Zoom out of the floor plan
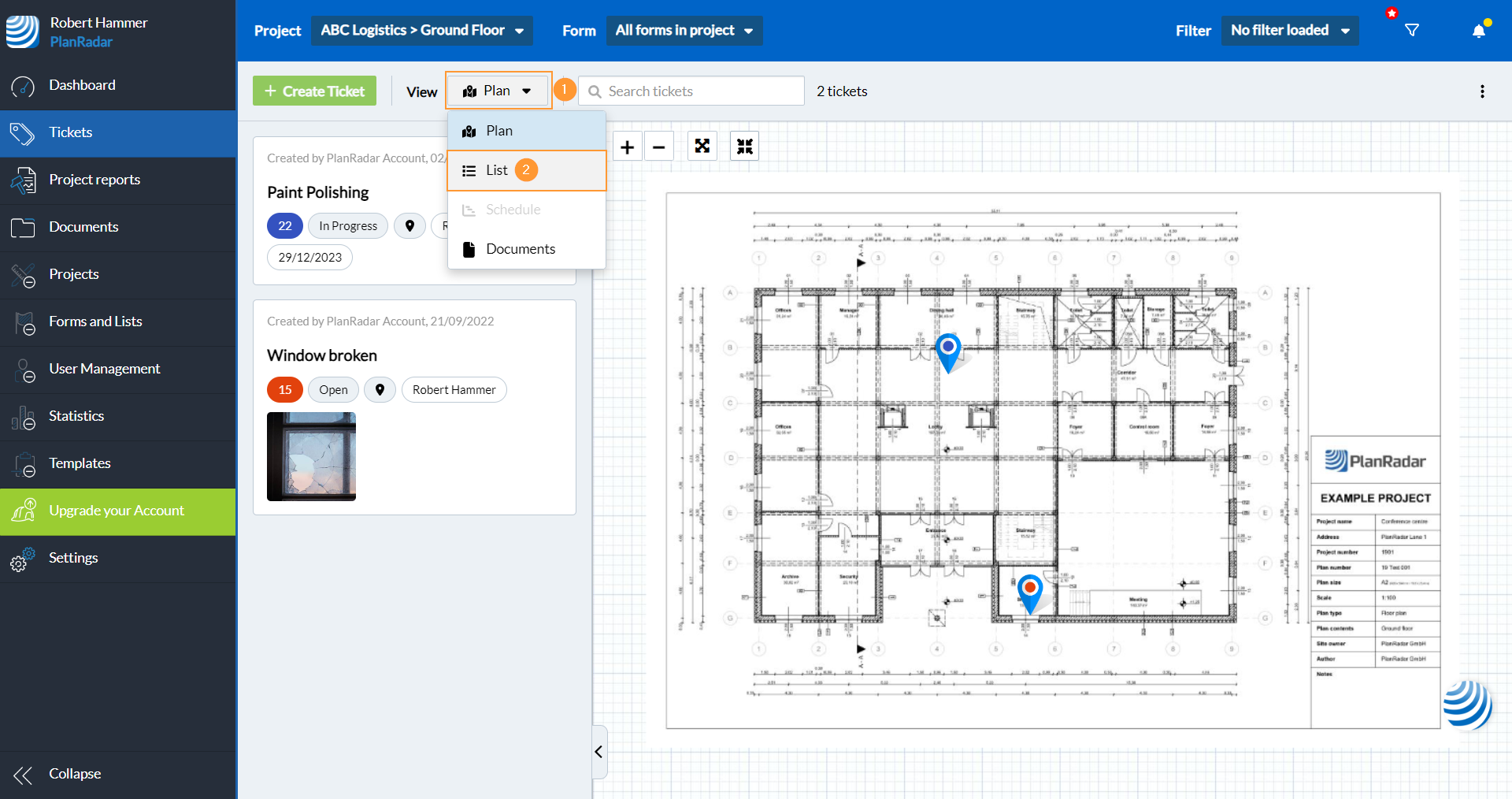 click(659, 147)
